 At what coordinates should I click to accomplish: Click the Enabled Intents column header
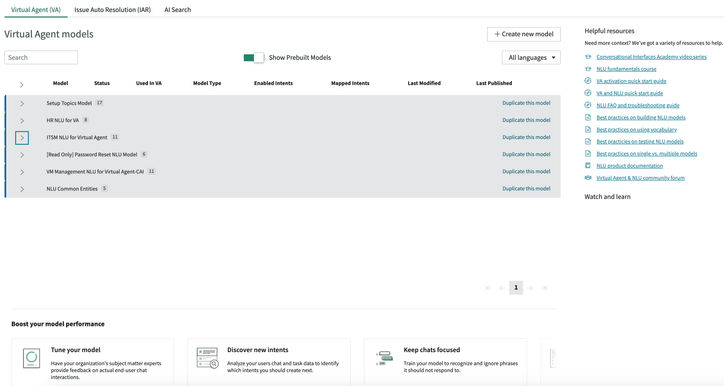click(273, 83)
